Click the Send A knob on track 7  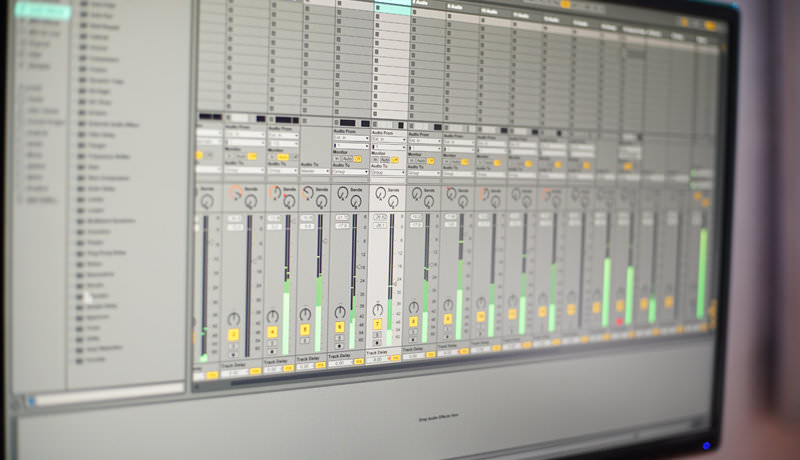[381, 193]
